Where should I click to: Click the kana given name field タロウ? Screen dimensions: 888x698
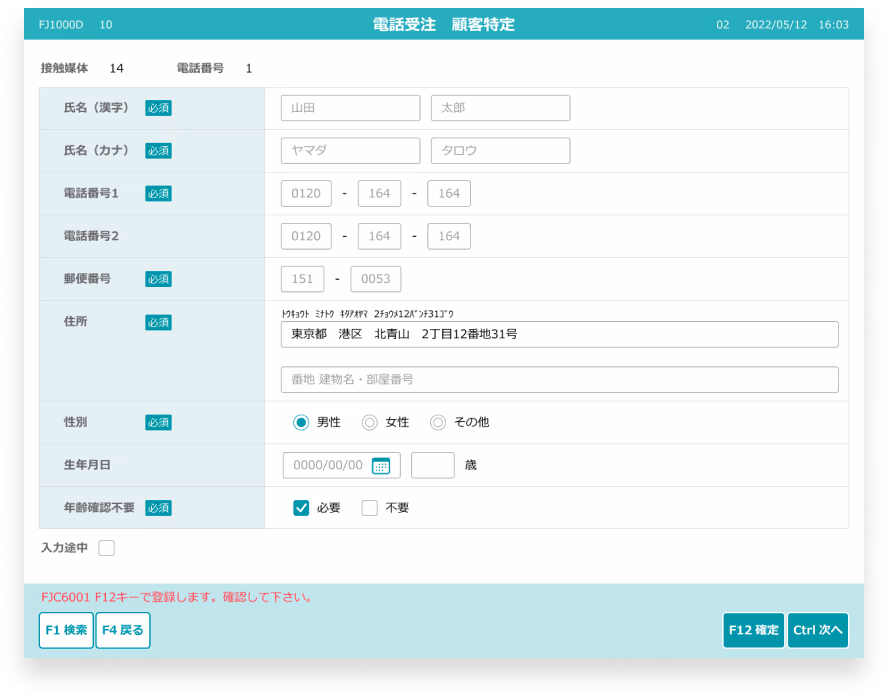click(x=501, y=151)
